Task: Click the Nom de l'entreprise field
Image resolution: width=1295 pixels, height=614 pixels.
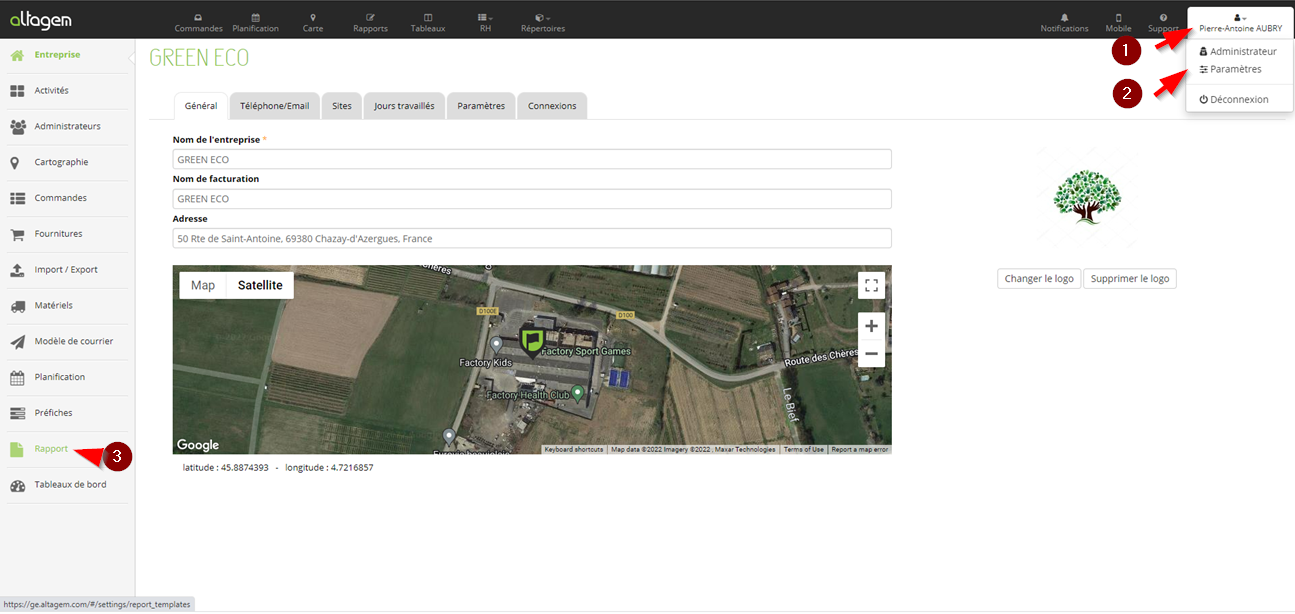Action: 532,159
